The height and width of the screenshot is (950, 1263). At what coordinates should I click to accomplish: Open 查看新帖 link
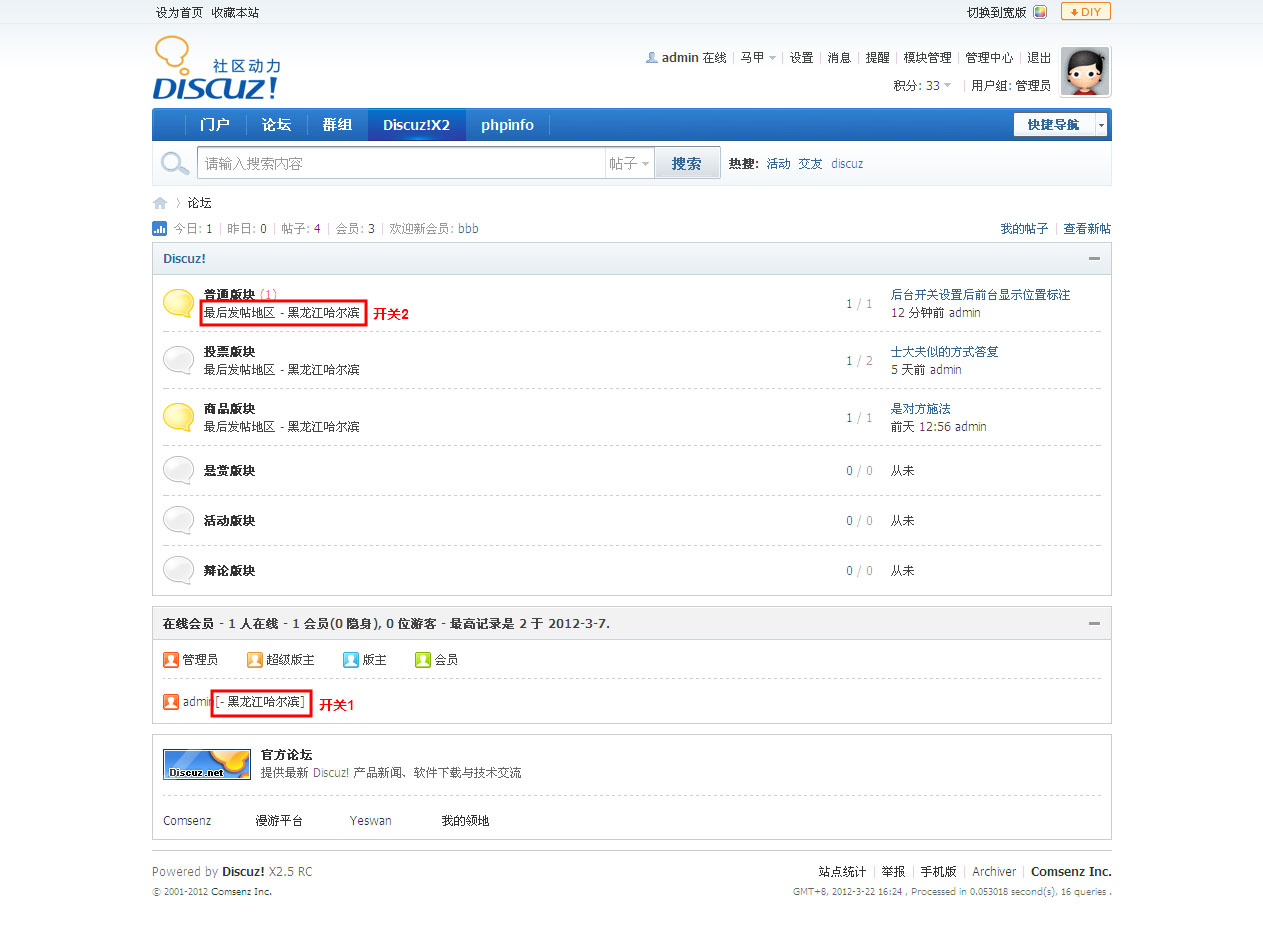click(1087, 229)
